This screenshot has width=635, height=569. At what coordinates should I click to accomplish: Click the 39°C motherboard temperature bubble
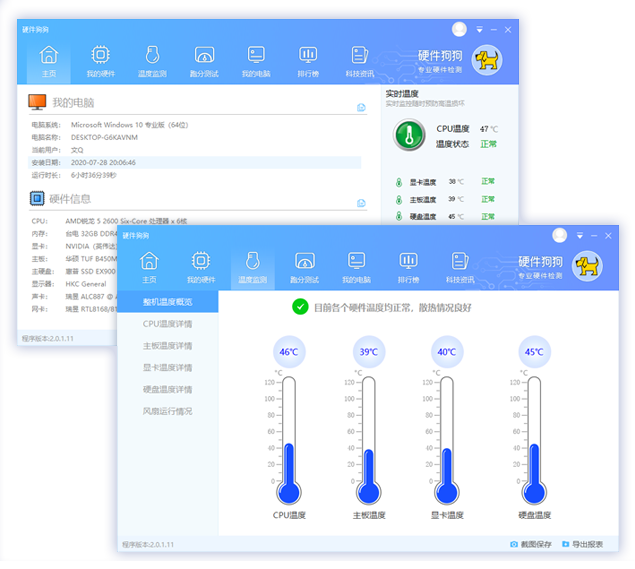click(369, 352)
